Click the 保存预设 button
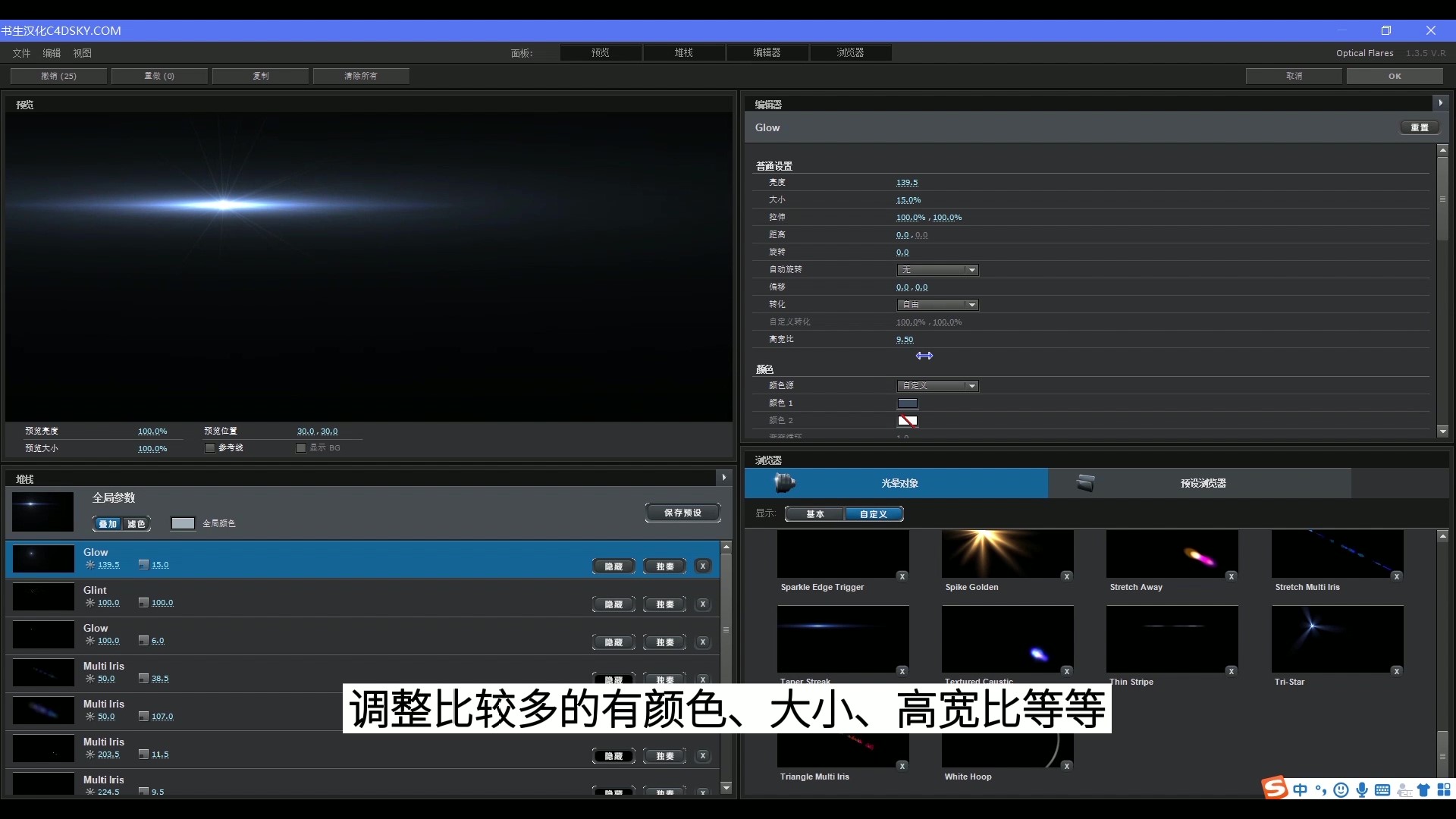The image size is (1456, 819). [x=682, y=512]
